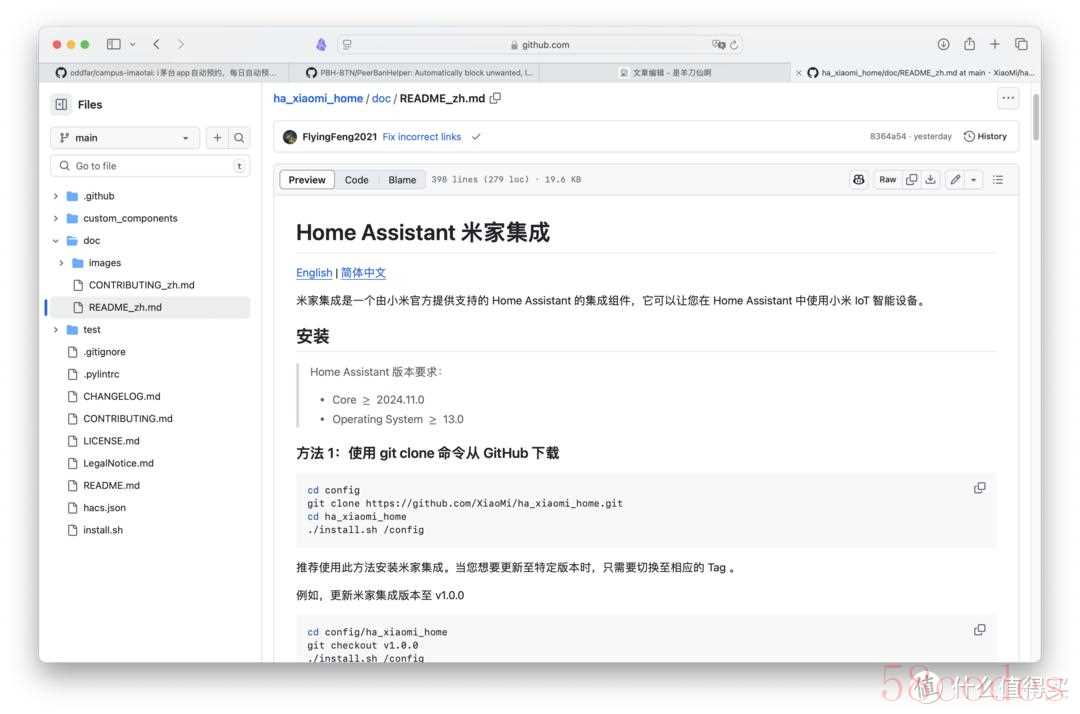Open a new Safari tab
Screen dimensions: 1080x714
(x=995, y=44)
